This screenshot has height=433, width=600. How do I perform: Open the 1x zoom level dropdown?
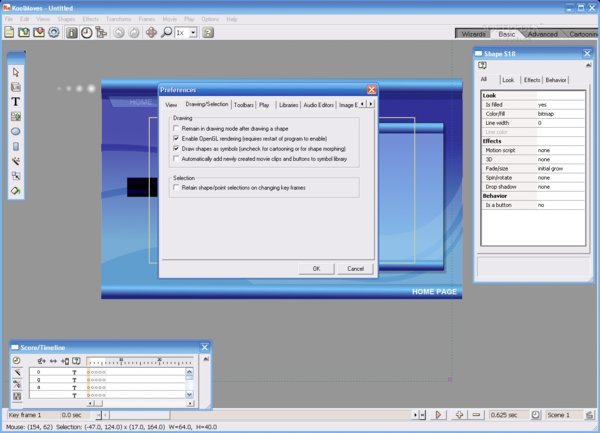click(190, 32)
